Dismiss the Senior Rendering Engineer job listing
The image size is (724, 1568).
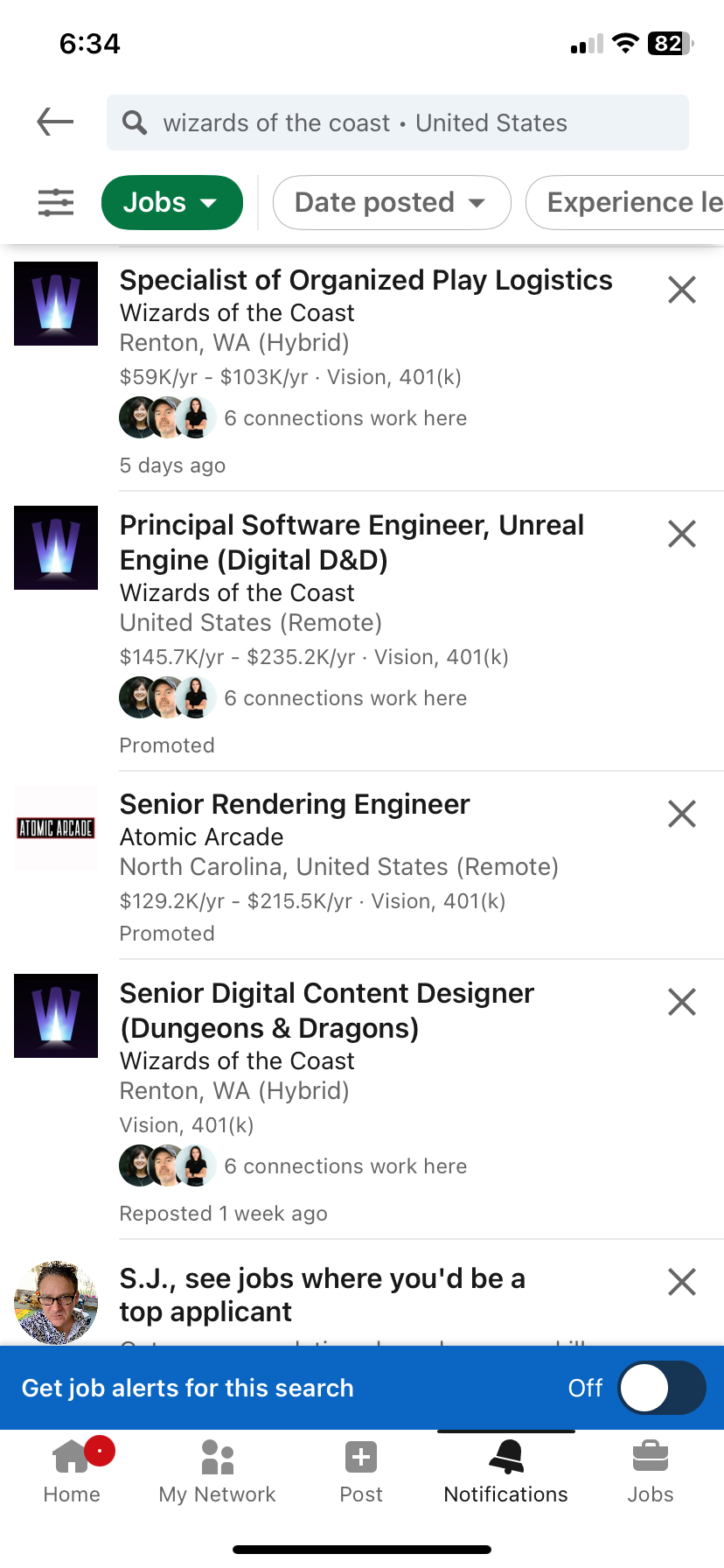click(681, 814)
